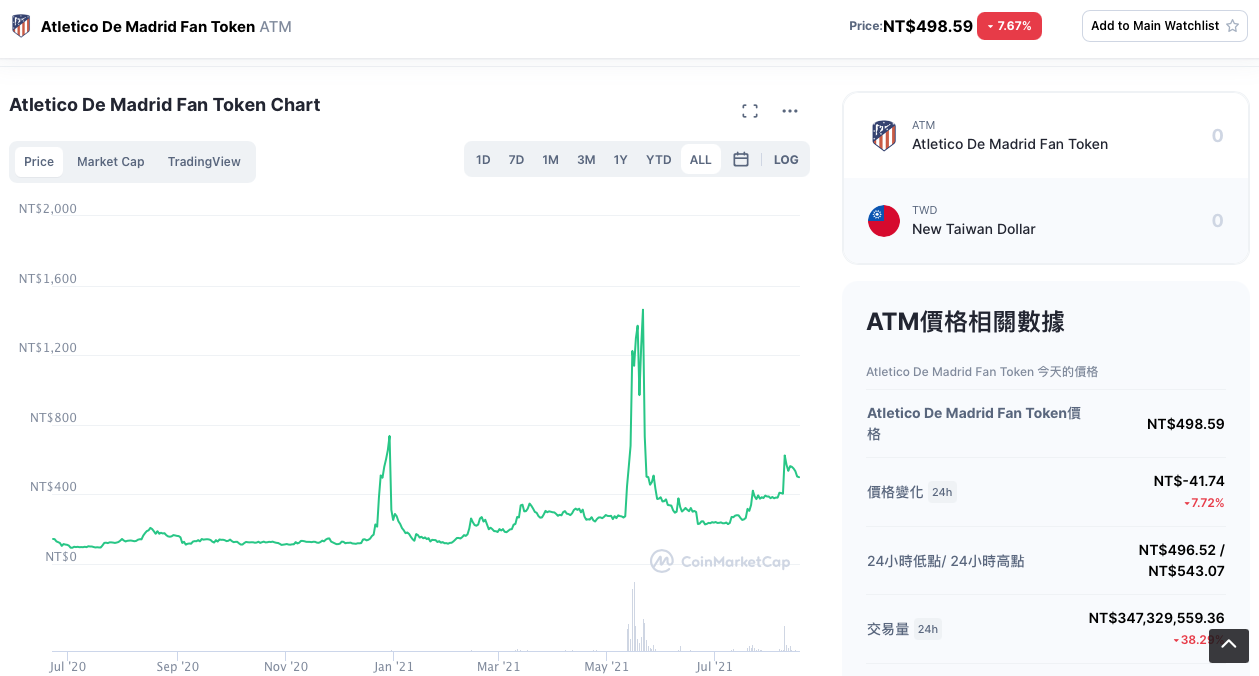Viewport: 1259px width, 676px height.
Task: Click New Taiwan Dollar currency label
Action: pos(973,229)
